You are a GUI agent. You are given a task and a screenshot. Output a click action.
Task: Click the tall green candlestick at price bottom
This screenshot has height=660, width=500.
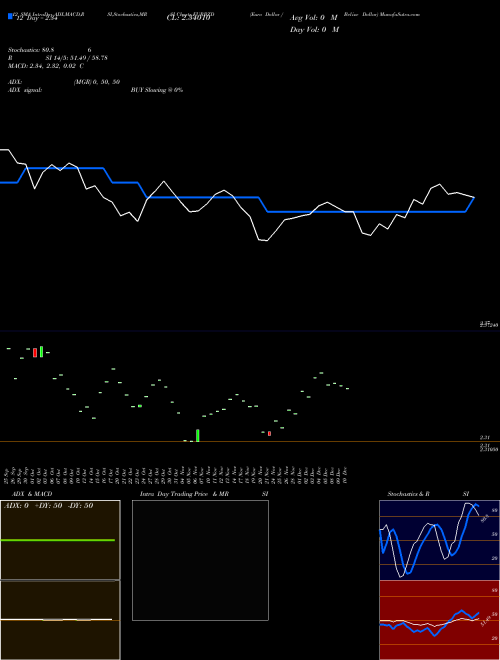(x=197, y=436)
